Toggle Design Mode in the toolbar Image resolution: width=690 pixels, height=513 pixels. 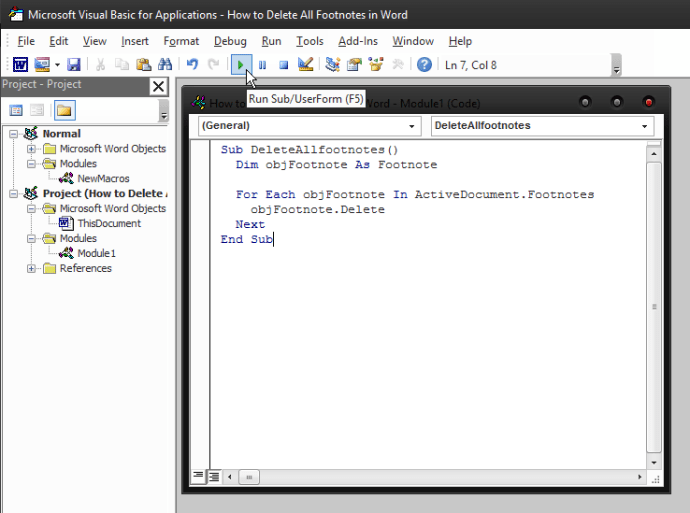pos(306,65)
